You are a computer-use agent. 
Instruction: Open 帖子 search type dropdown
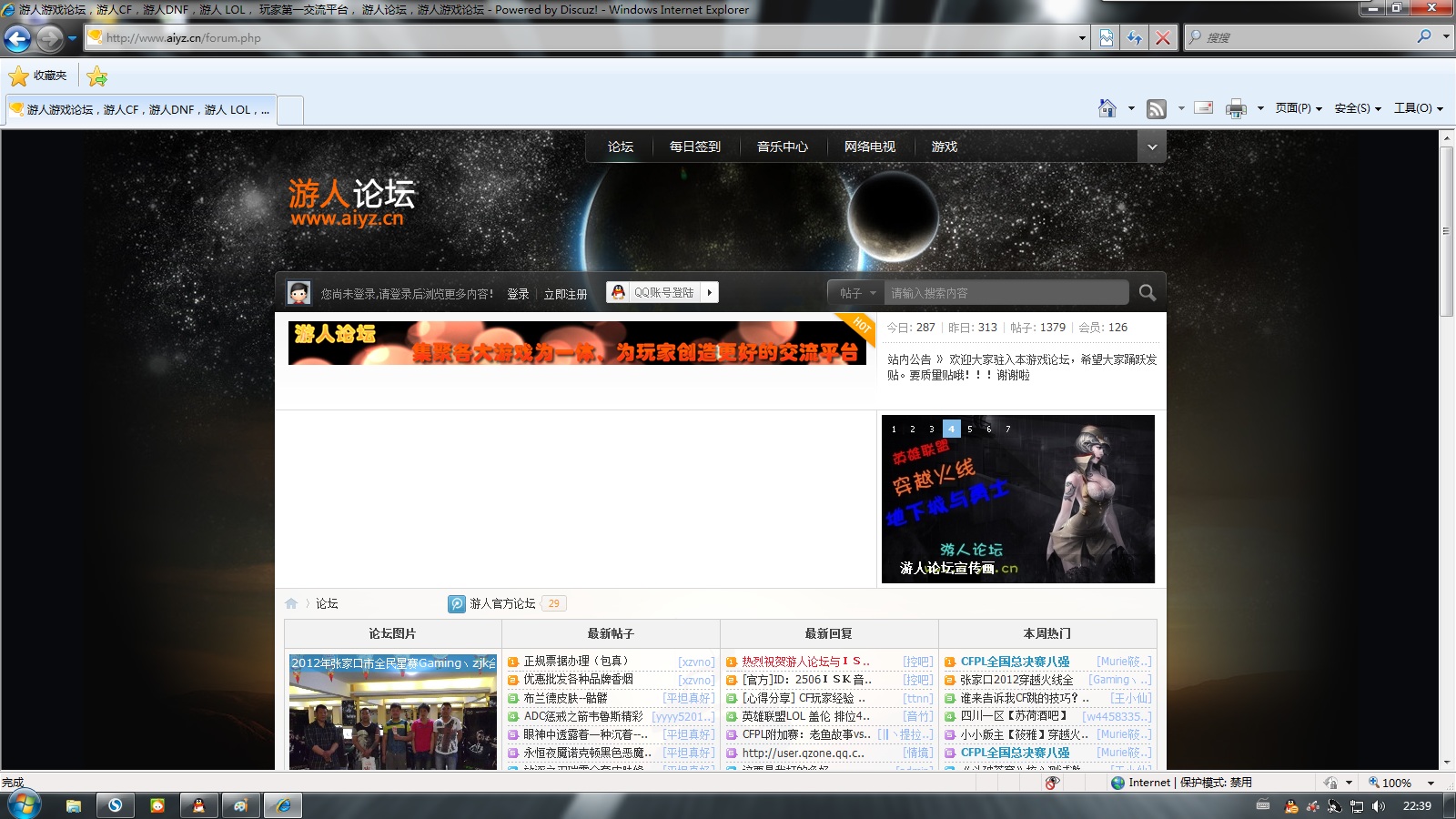click(x=856, y=292)
